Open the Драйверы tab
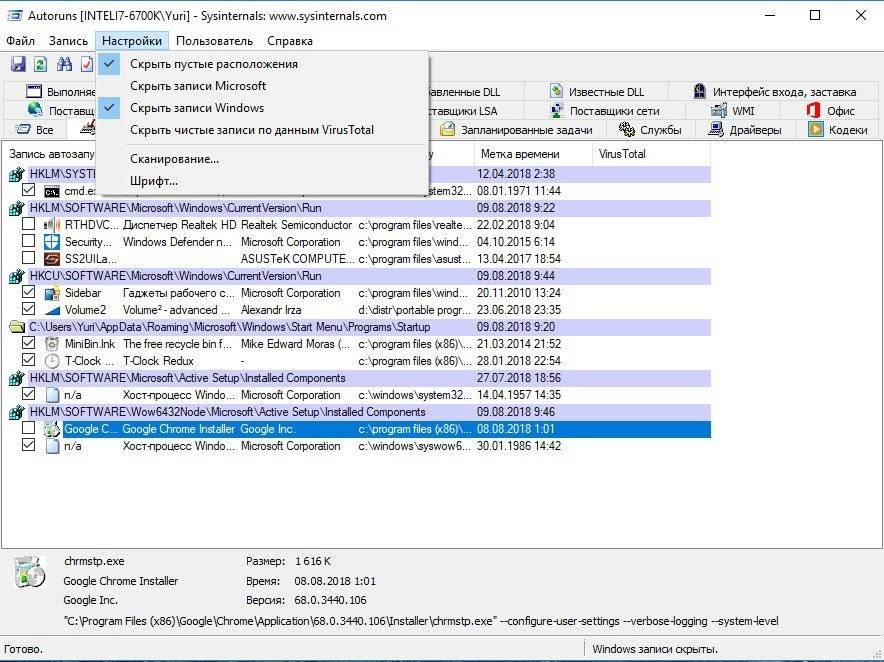The height and width of the screenshot is (662, 884). [x=745, y=130]
